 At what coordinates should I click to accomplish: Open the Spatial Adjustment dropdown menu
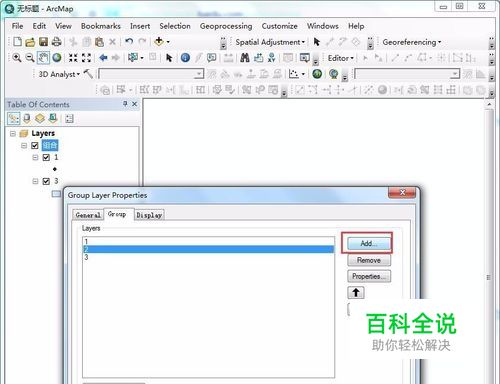point(270,42)
